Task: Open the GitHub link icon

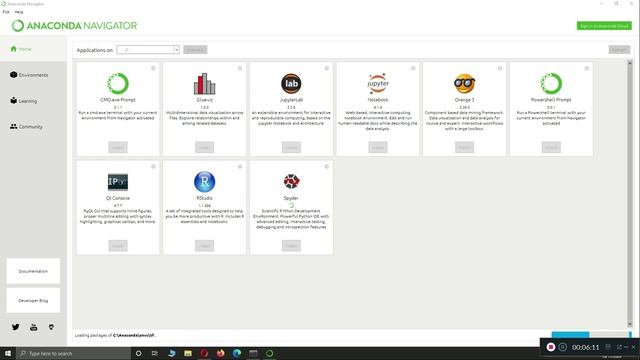Action: click(51, 327)
